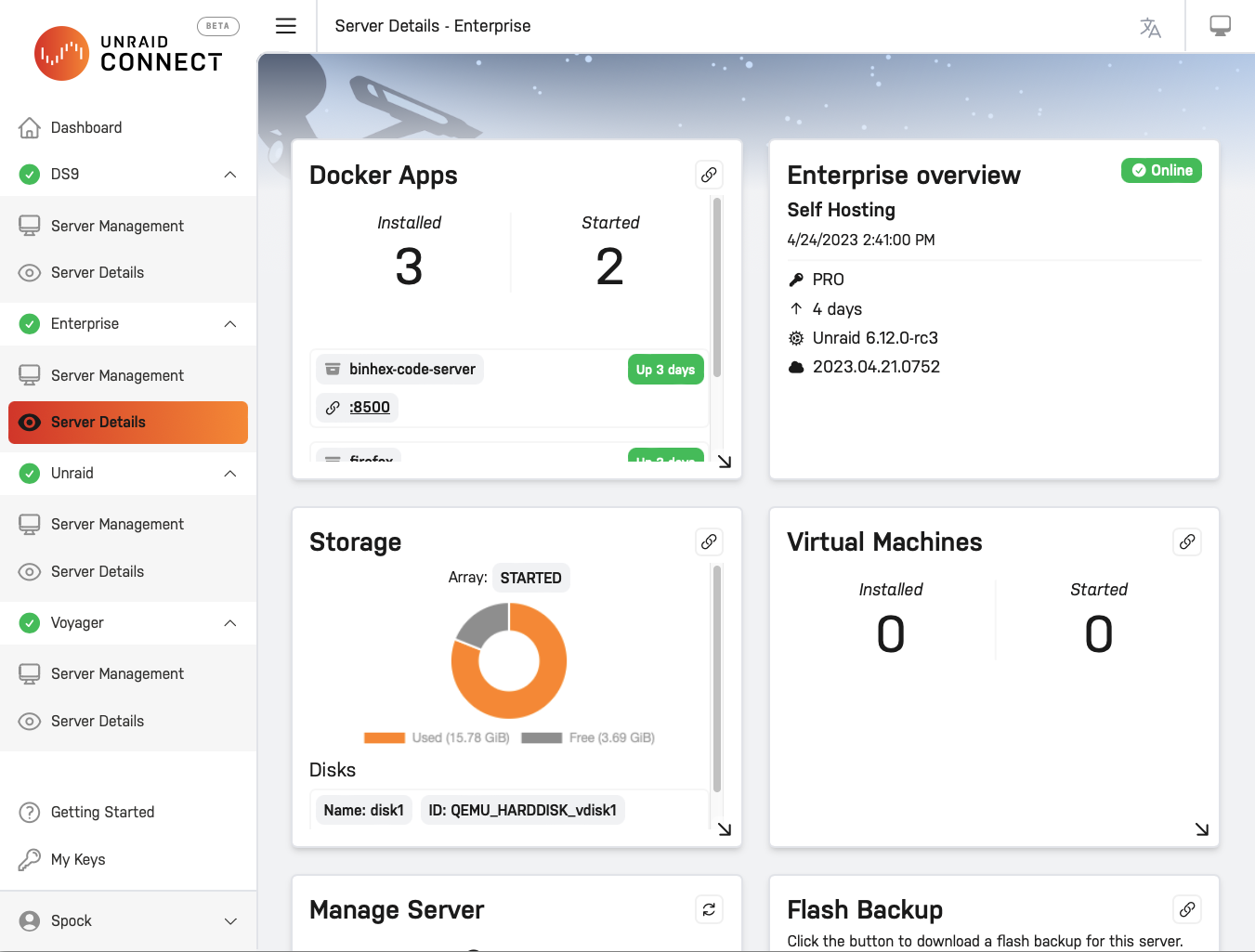
Task: Click the 4/24/2023 2:41:00 PM timestamp
Action: (x=861, y=240)
